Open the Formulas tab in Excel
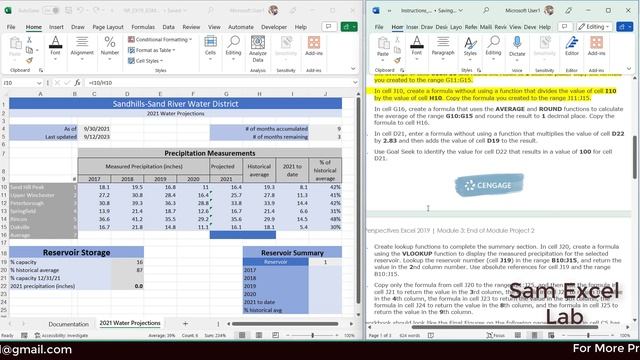 coord(143,27)
